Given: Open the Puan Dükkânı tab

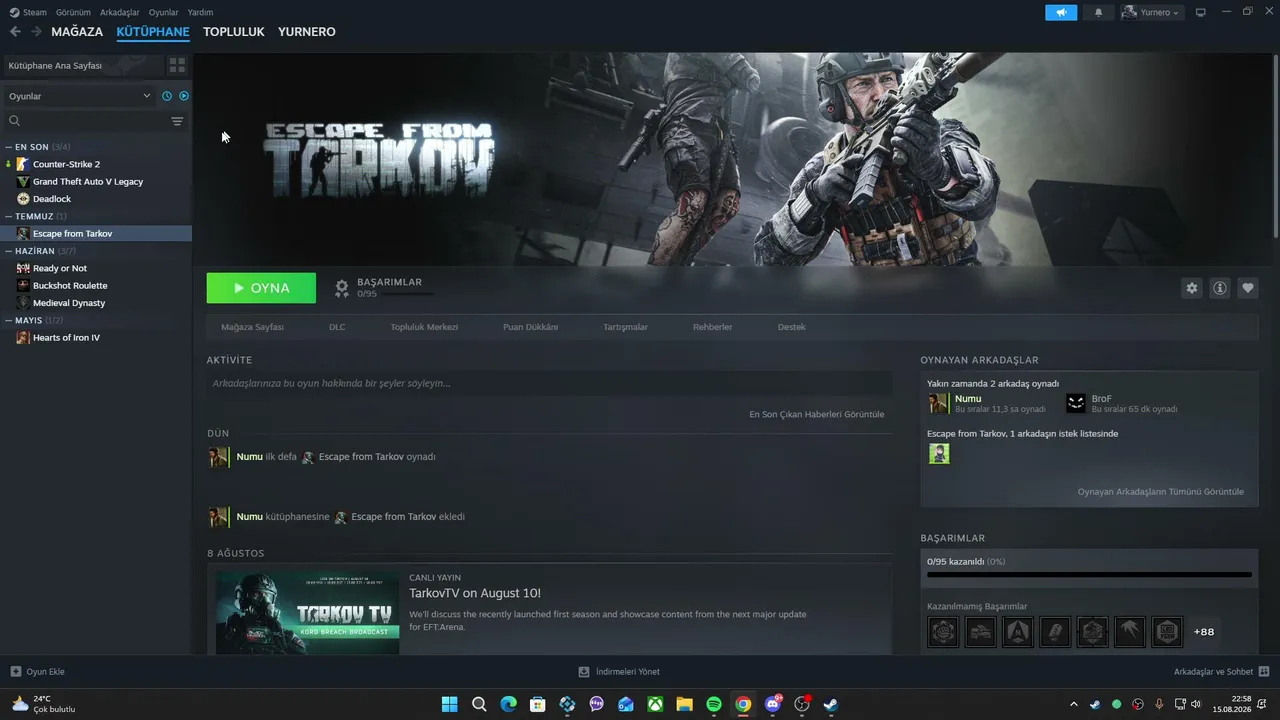Looking at the screenshot, I should tap(531, 327).
